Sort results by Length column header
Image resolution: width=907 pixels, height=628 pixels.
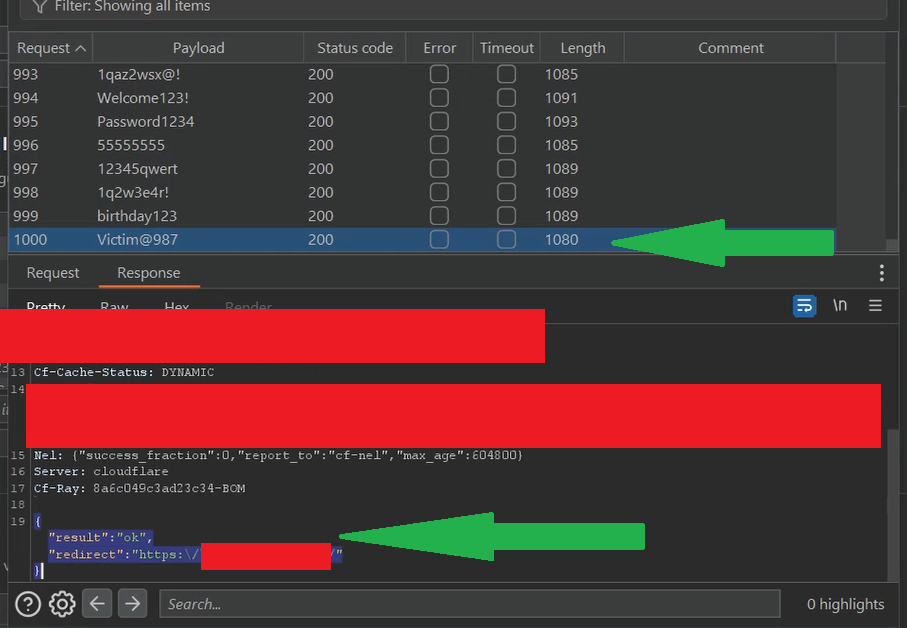pyautogui.click(x=582, y=48)
